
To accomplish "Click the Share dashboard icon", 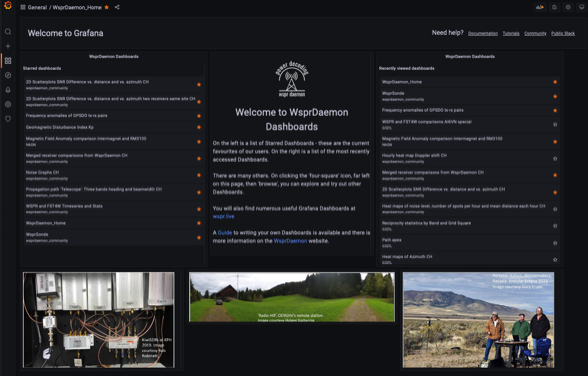I will 117,7.
